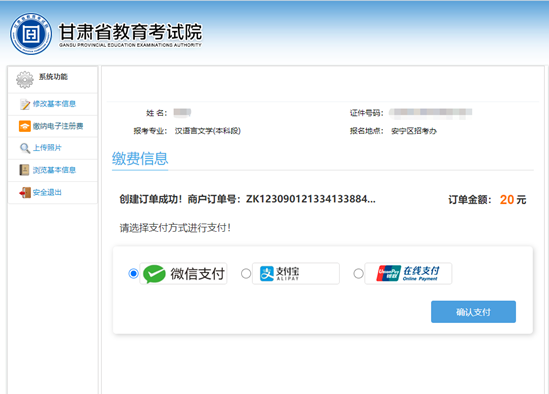549x394 pixels.
Task: Open the 上传照片 menu link
Action: [x=47, y=148]
